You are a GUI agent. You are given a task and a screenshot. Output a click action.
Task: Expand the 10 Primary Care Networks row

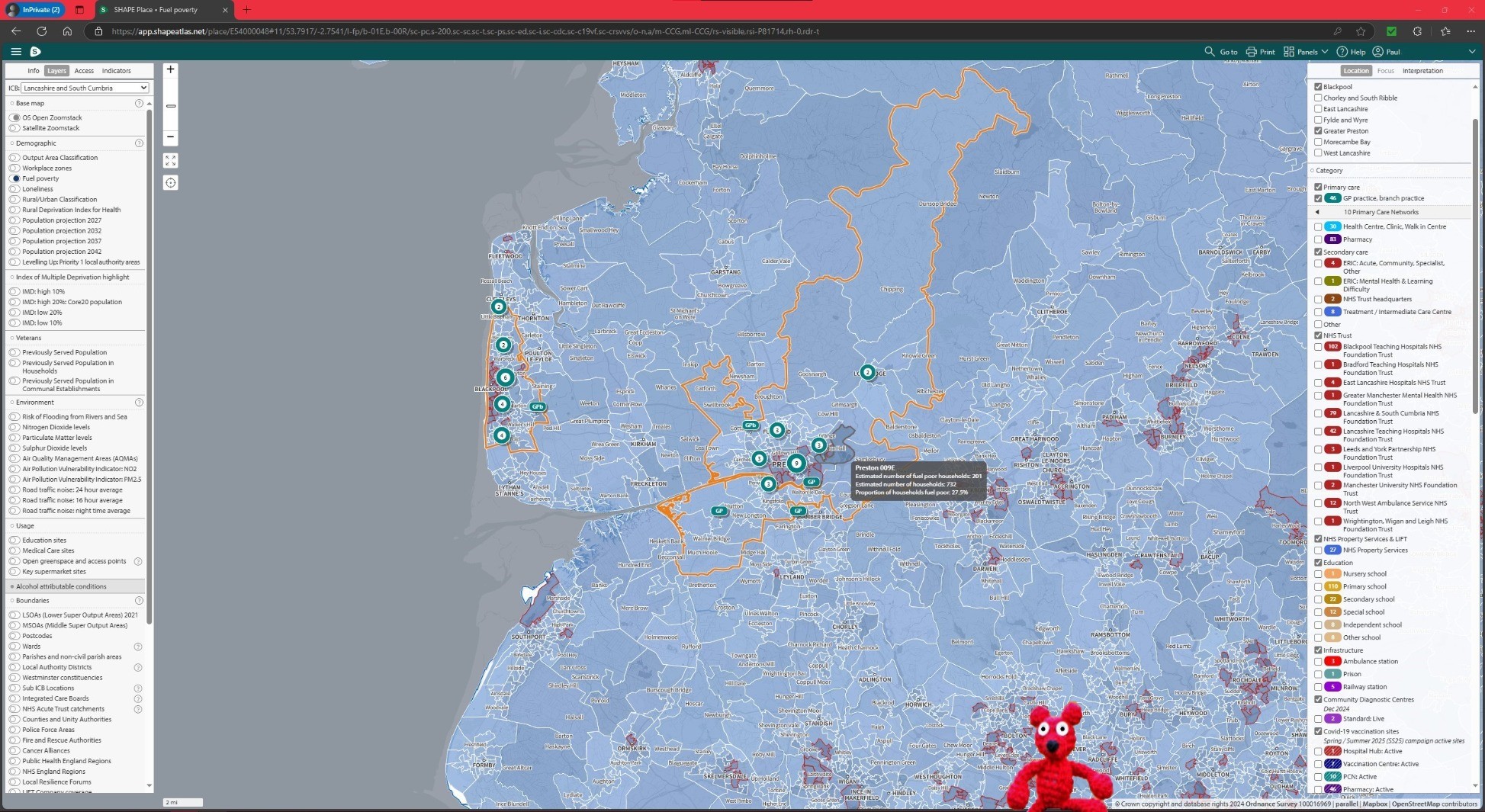[1317, 212]
